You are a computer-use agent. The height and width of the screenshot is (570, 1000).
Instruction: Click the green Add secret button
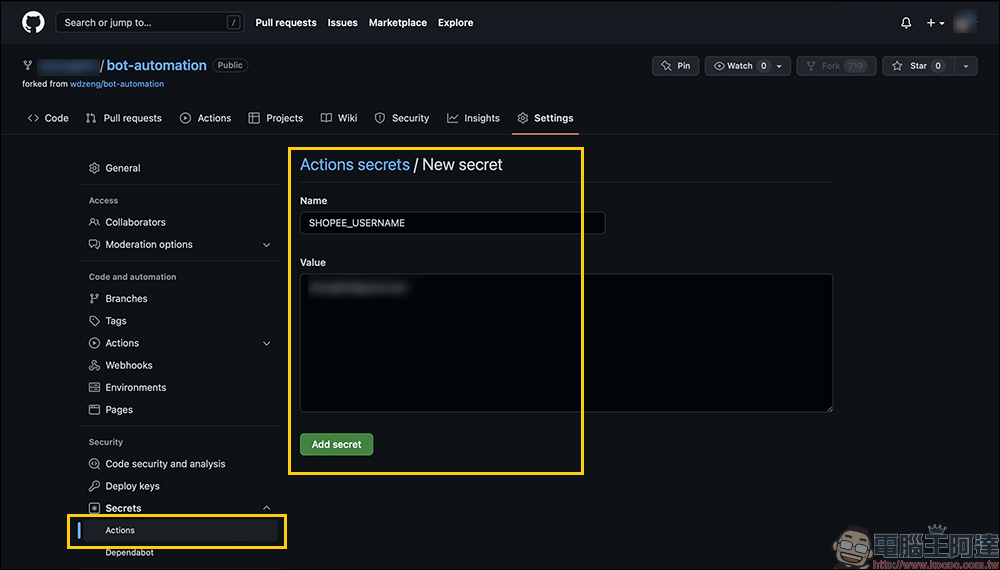pos(336,444)
